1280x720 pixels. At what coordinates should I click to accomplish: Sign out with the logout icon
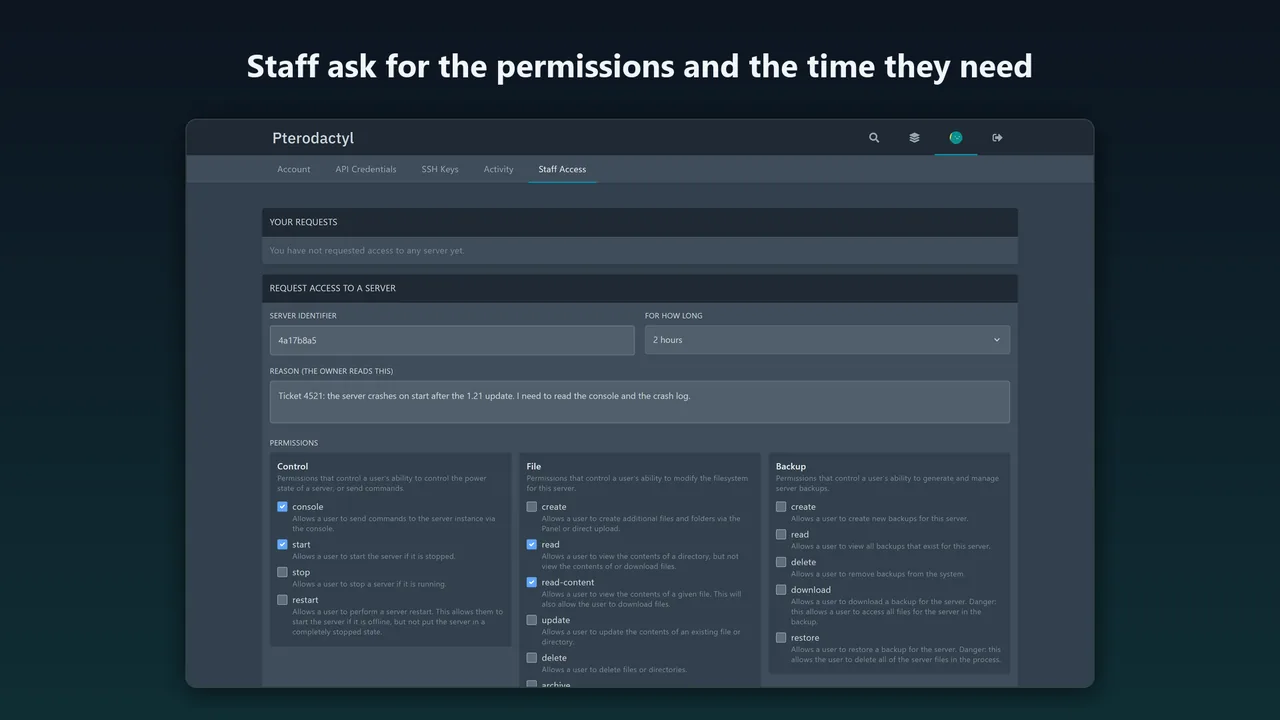click(x=997, y=138)
